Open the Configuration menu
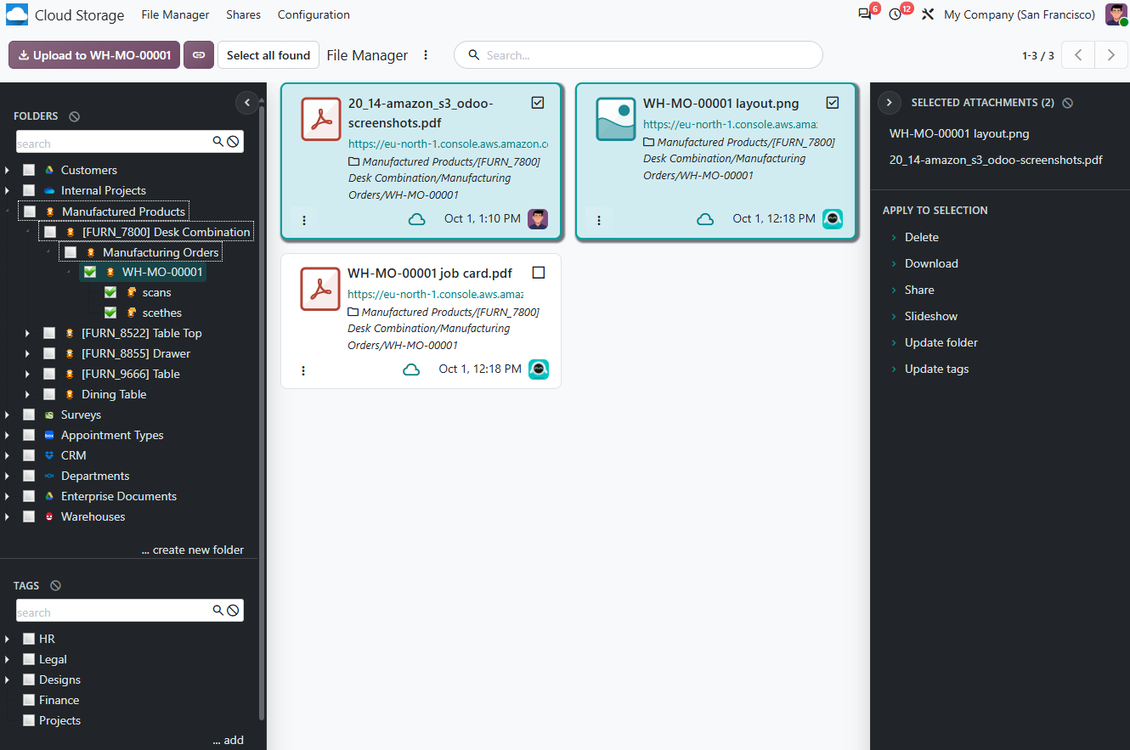Viewport: 1130px width, 750px height. (x=313, y=14)
